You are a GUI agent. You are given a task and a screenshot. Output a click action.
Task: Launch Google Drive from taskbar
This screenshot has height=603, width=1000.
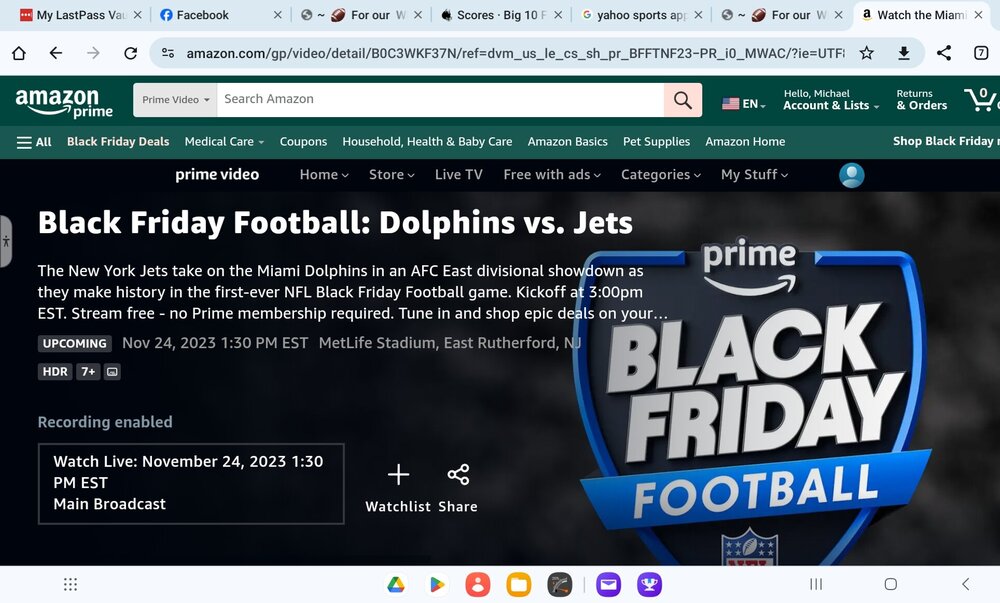(x=396, y=584)
